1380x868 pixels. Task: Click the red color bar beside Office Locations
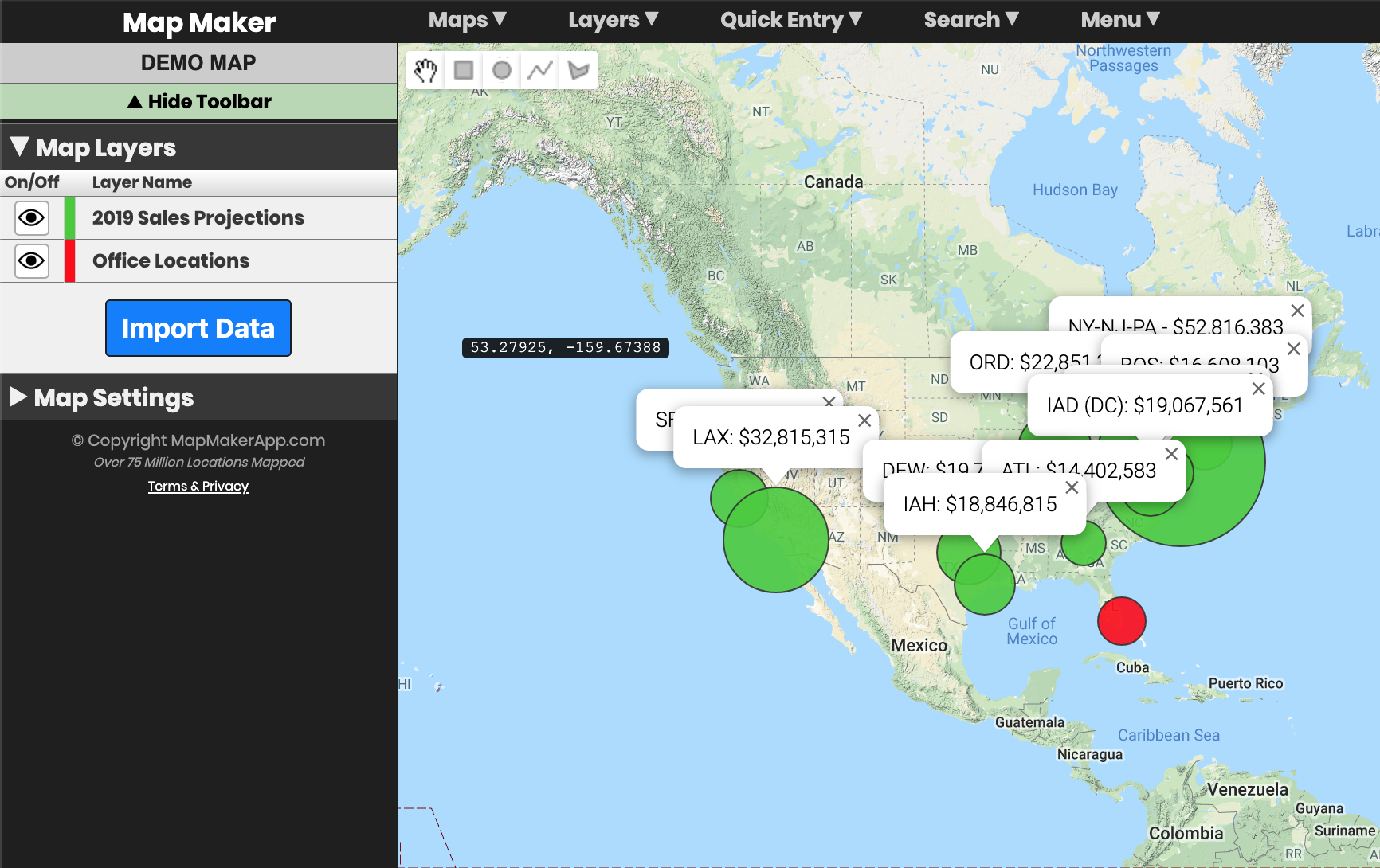[70, 261]
